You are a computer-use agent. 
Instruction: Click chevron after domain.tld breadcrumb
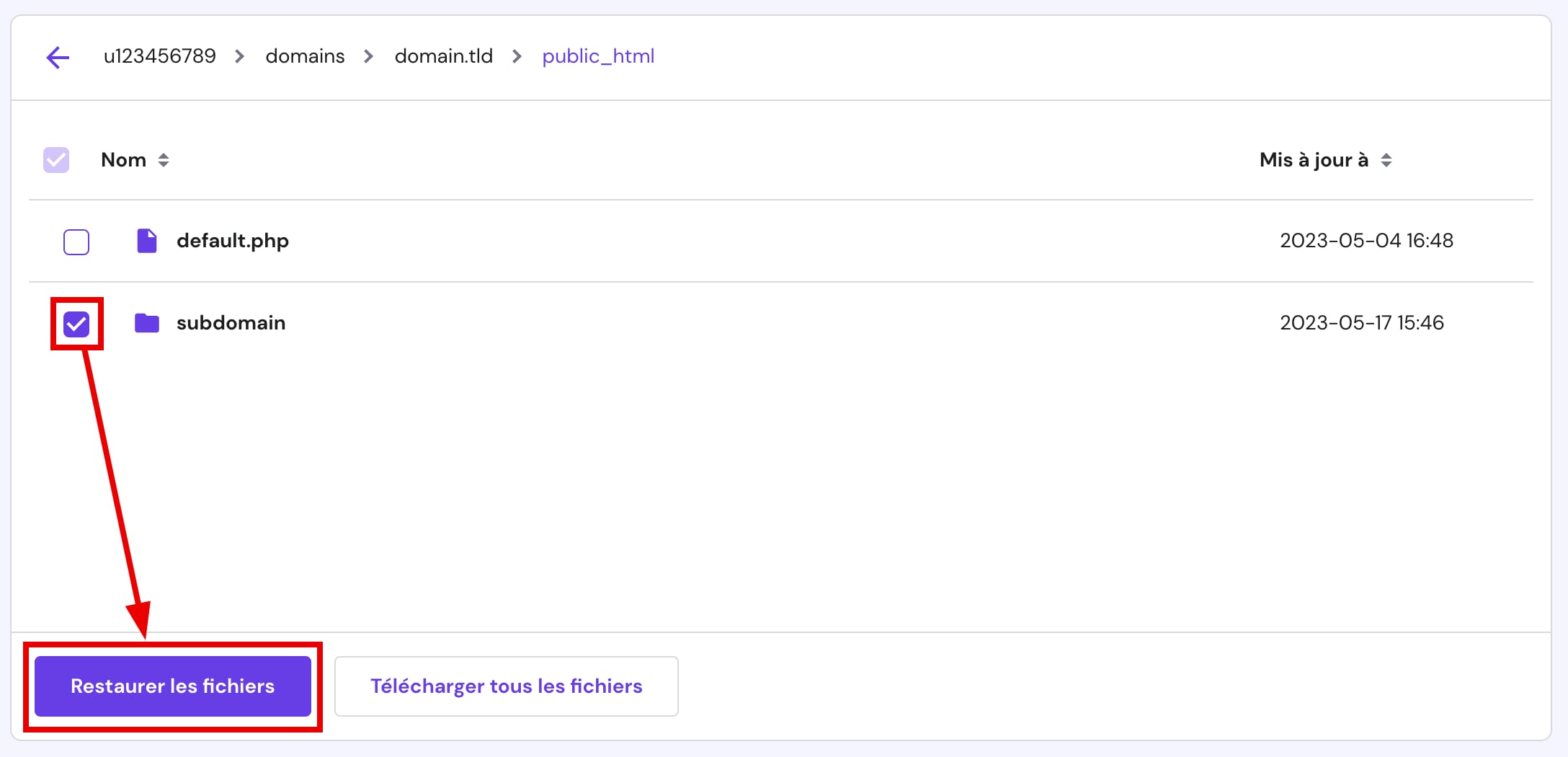coord(517,56)
